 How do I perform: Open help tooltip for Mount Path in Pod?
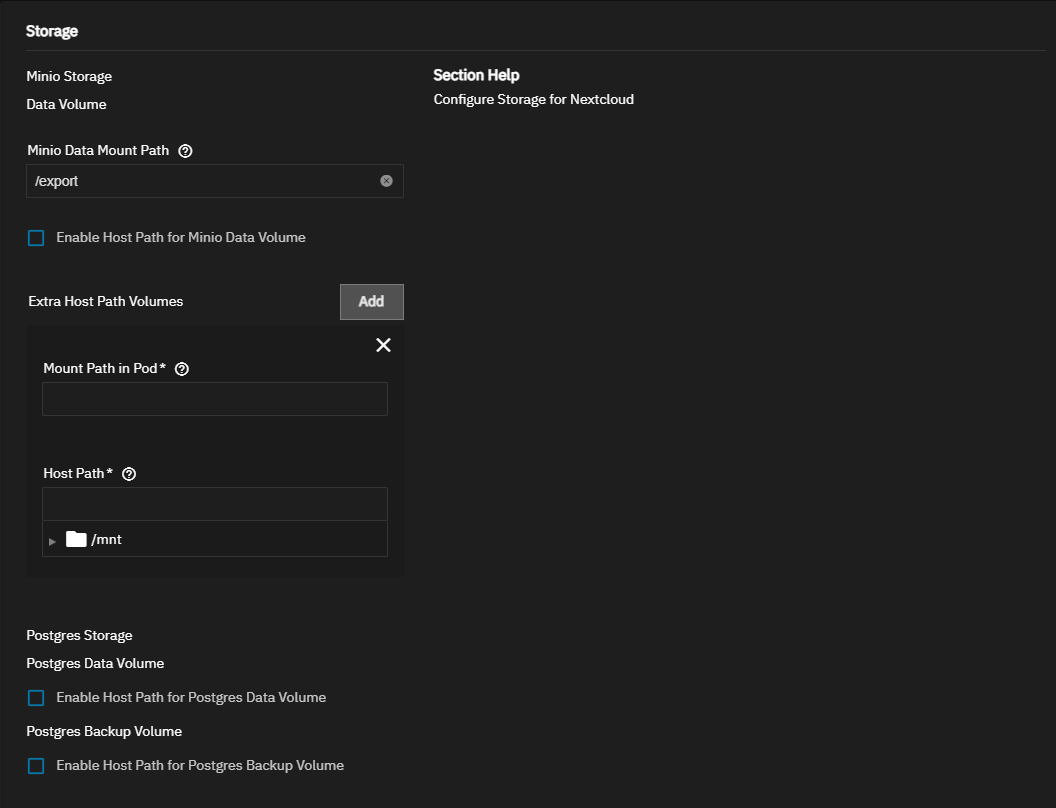[182, 369]
